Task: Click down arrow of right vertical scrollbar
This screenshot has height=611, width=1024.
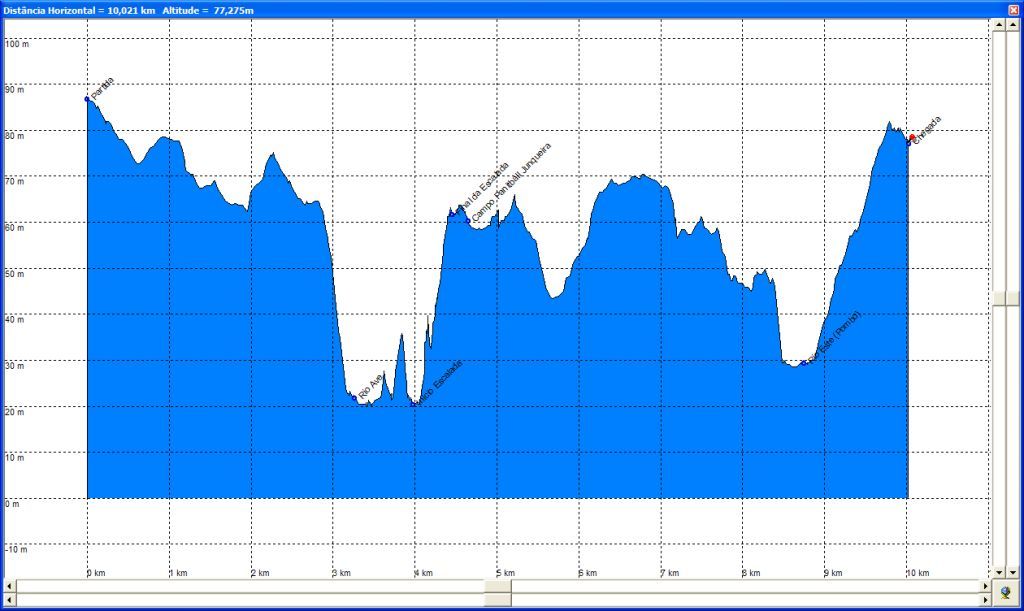Action: coord(1013,572)
